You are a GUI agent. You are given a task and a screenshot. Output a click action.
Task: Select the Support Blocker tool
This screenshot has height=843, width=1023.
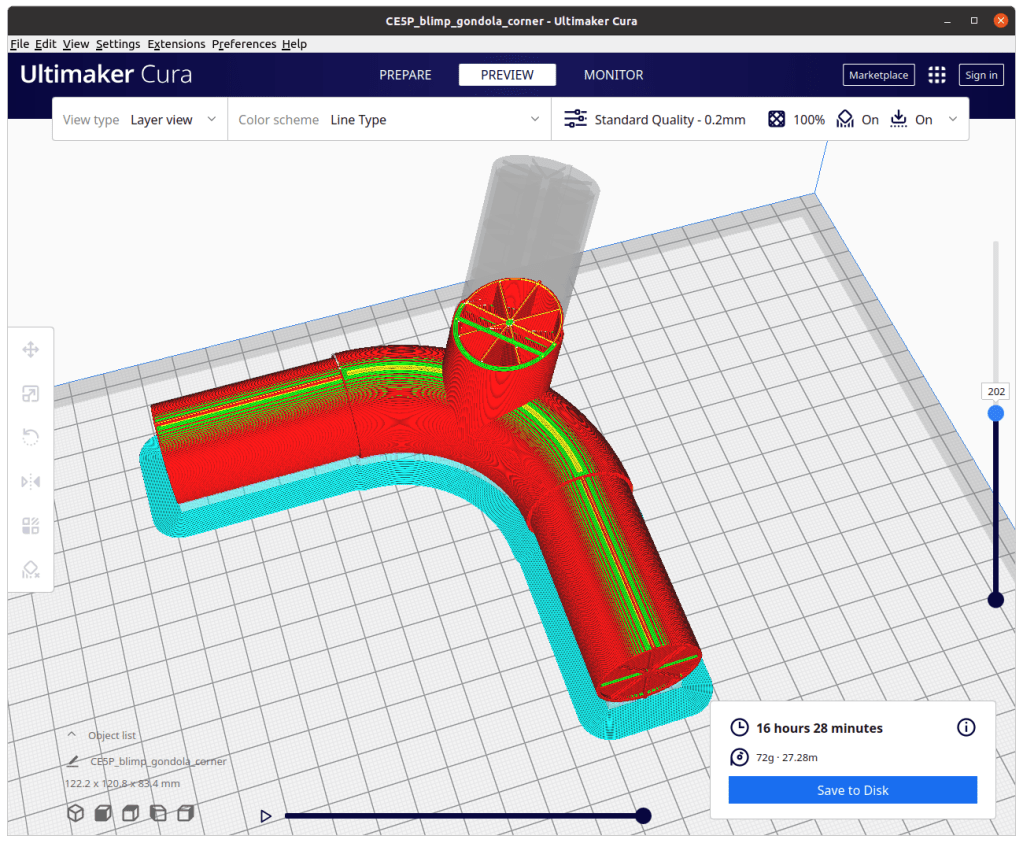tap(30, 569)
